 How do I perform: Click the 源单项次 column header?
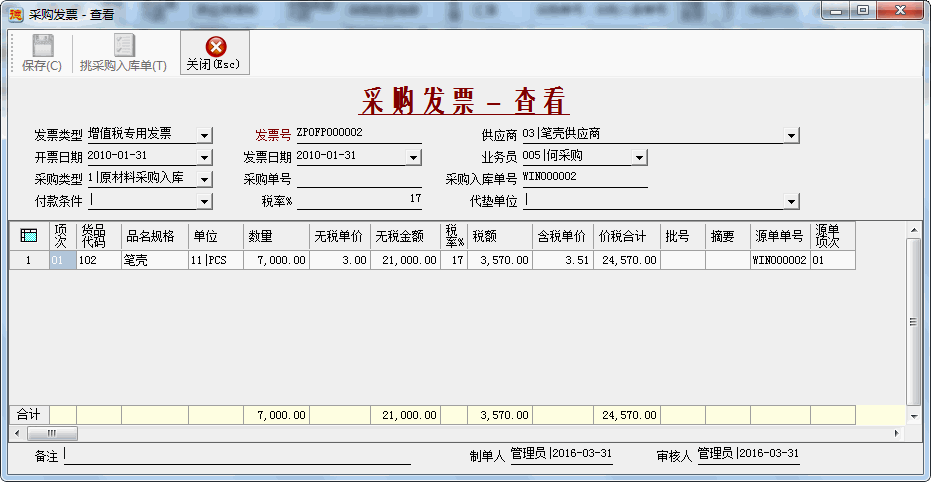point(832,236)
